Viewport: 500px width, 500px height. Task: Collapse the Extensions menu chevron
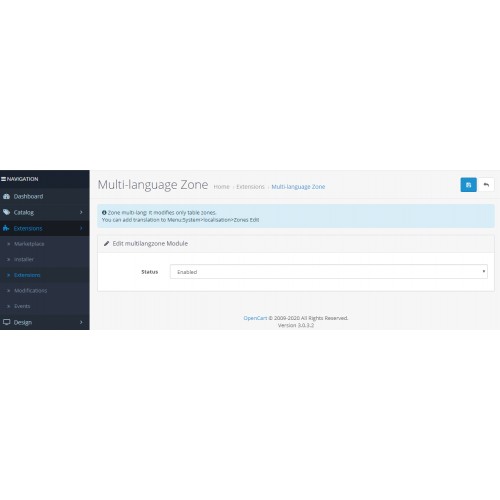coord(81,228)
